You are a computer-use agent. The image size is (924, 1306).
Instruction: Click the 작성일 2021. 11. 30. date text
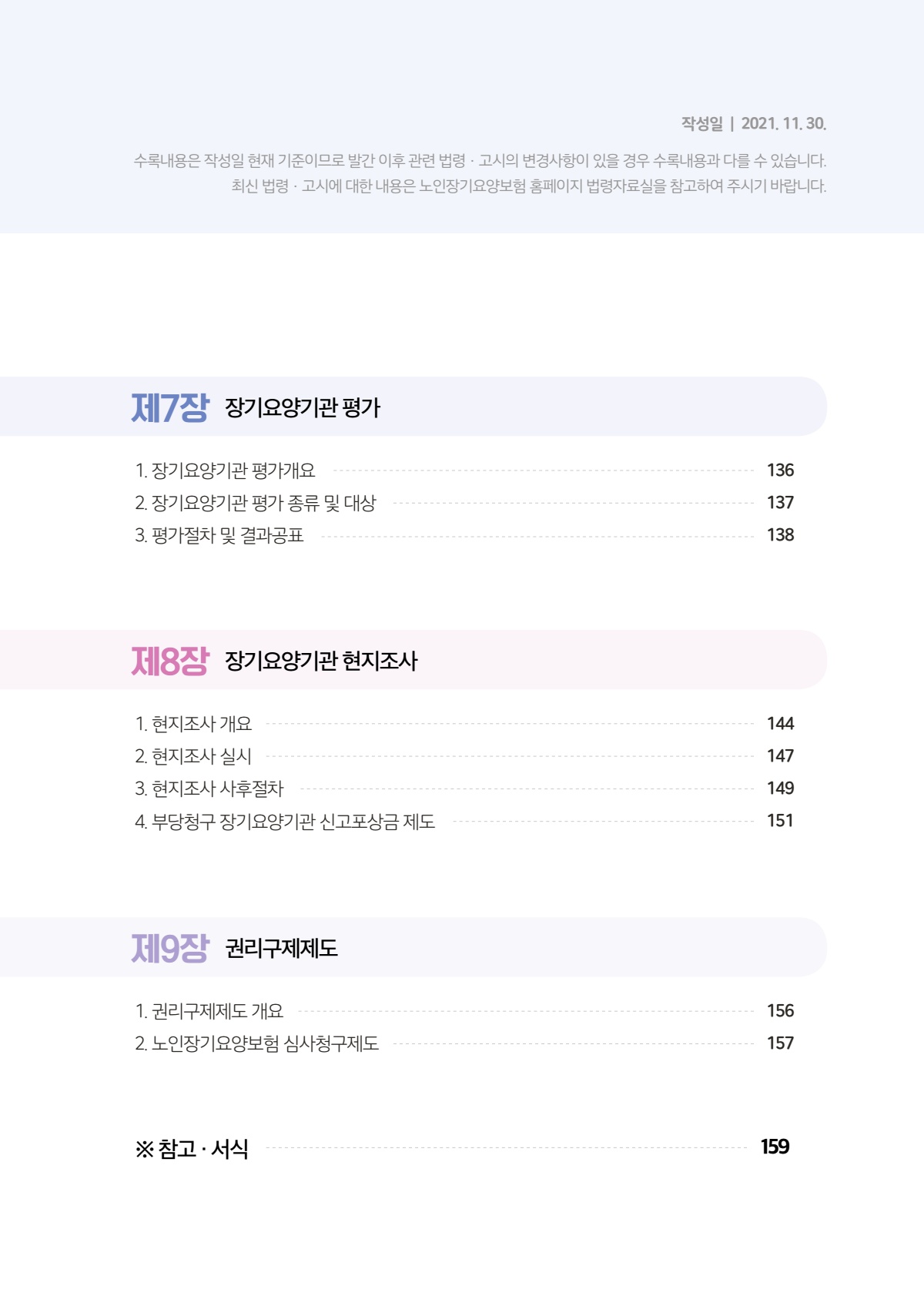[754, 123]
